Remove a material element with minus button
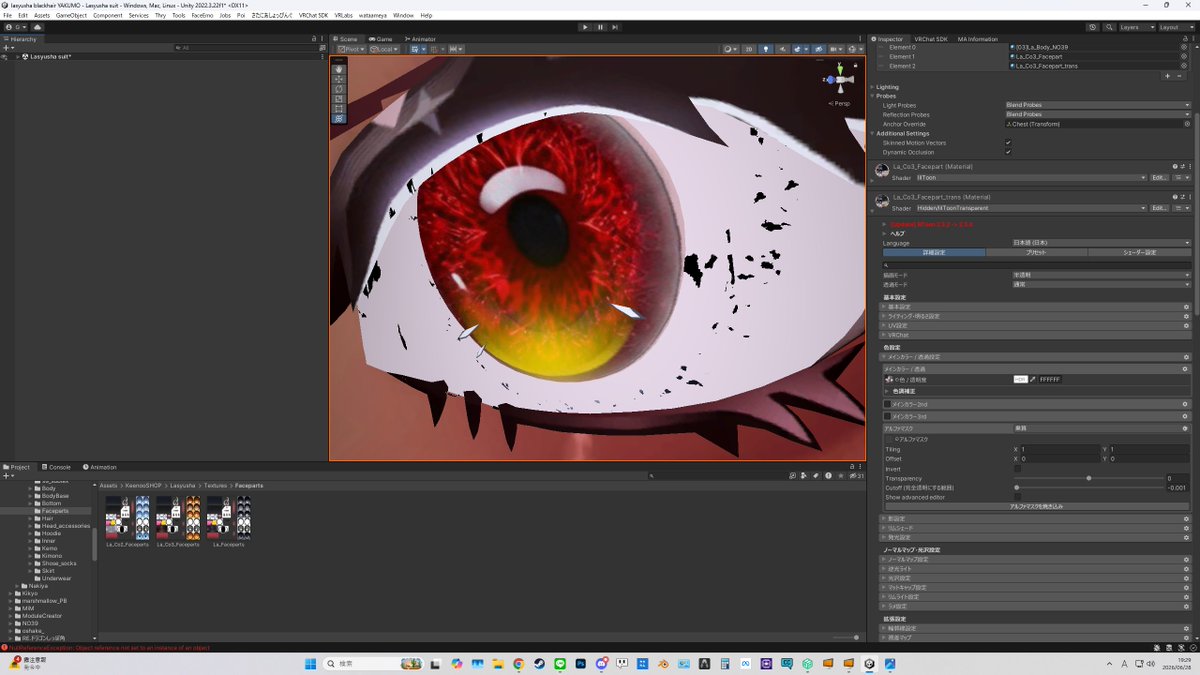Viewport: 1200px width, 675px height. pos(1180,76)
